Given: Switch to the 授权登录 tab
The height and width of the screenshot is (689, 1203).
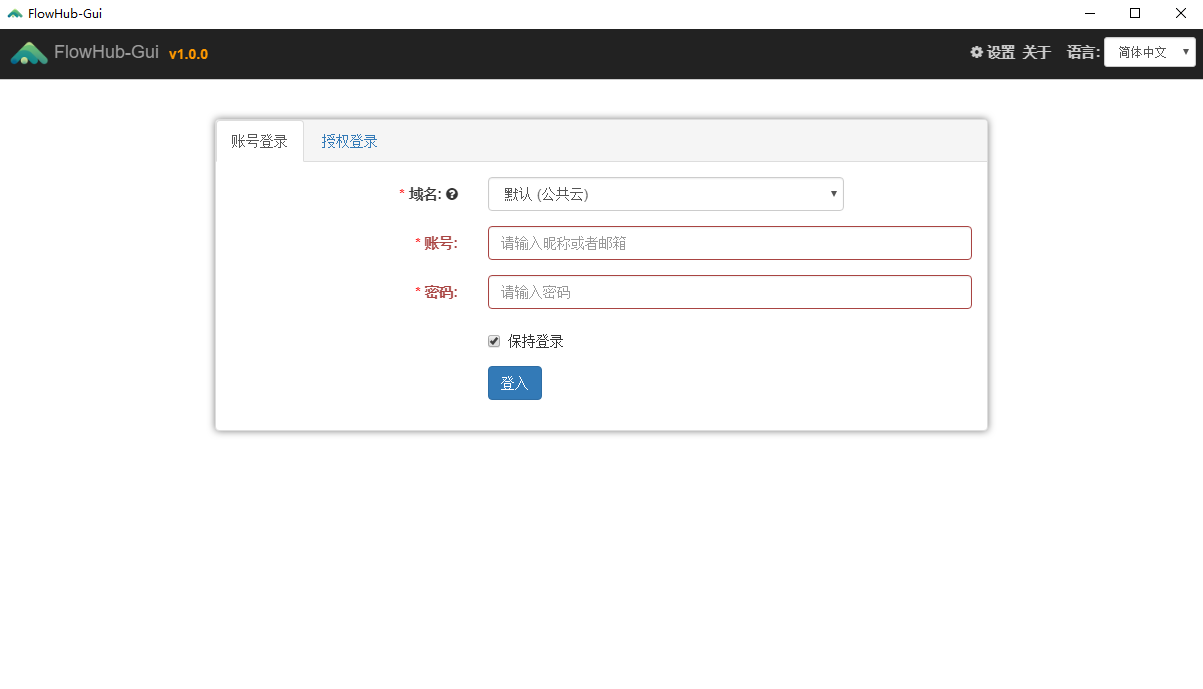Looking at the screenshot, I should pyautogui.click(x=349, y=141).
